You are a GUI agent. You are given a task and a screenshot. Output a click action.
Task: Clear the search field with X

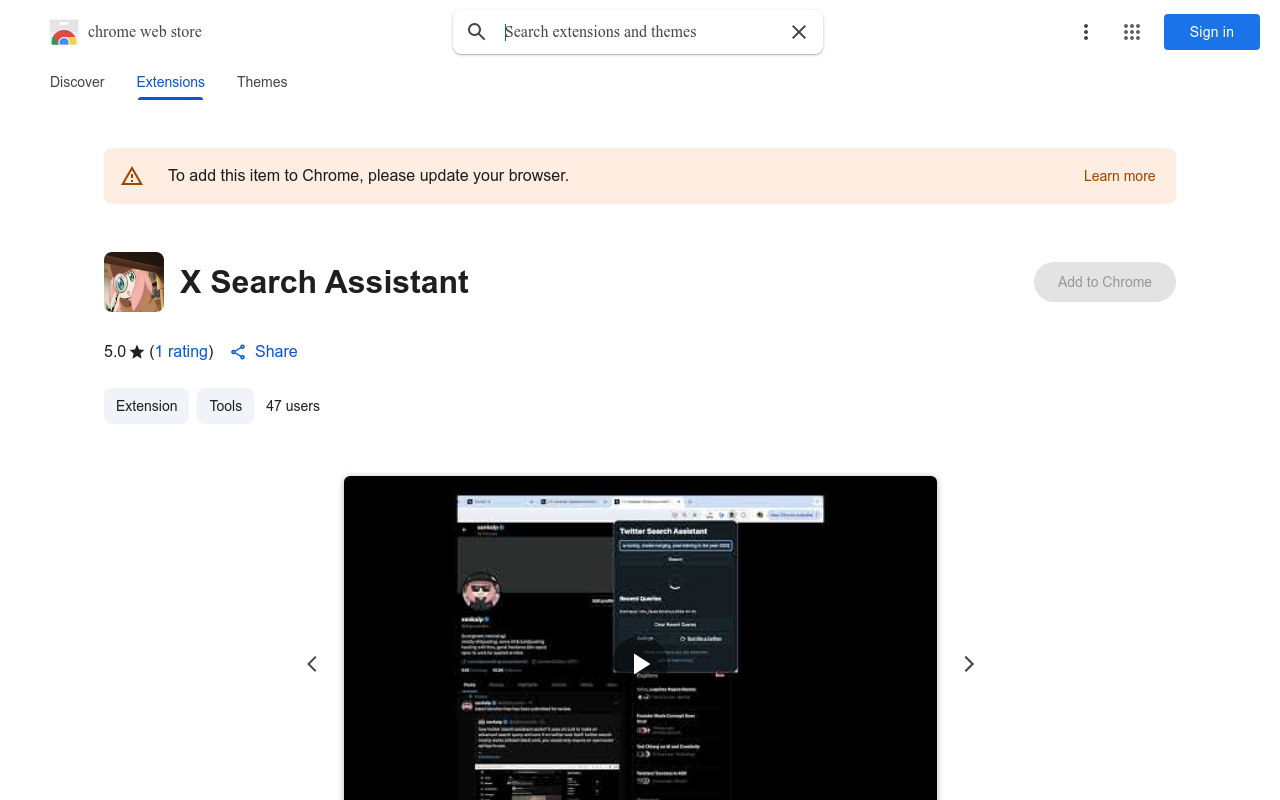tap(799, 32)
